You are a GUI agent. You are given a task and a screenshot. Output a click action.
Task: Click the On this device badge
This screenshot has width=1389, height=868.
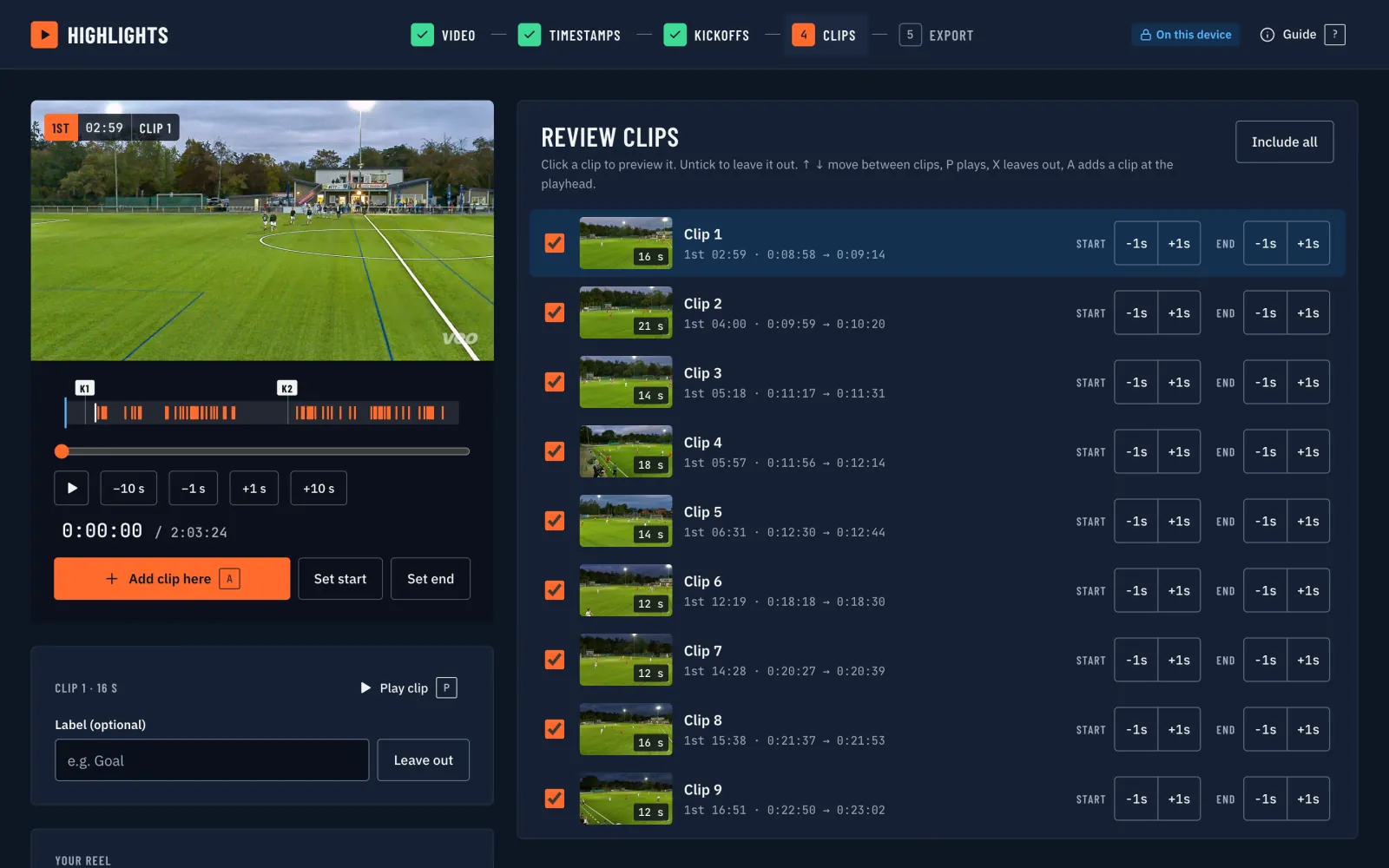(1186, 35)
